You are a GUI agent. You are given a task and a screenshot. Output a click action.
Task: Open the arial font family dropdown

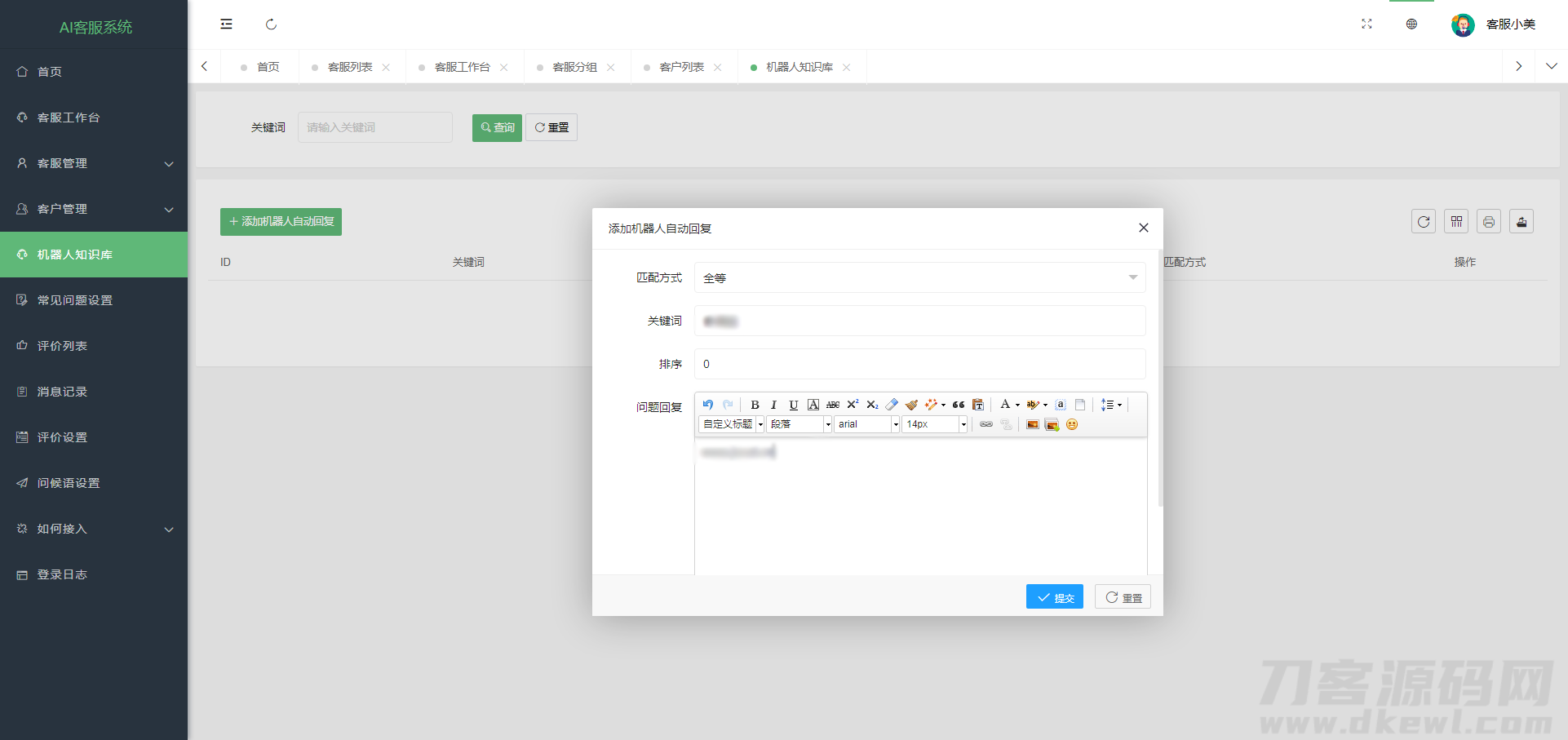(x=866, y=424)
